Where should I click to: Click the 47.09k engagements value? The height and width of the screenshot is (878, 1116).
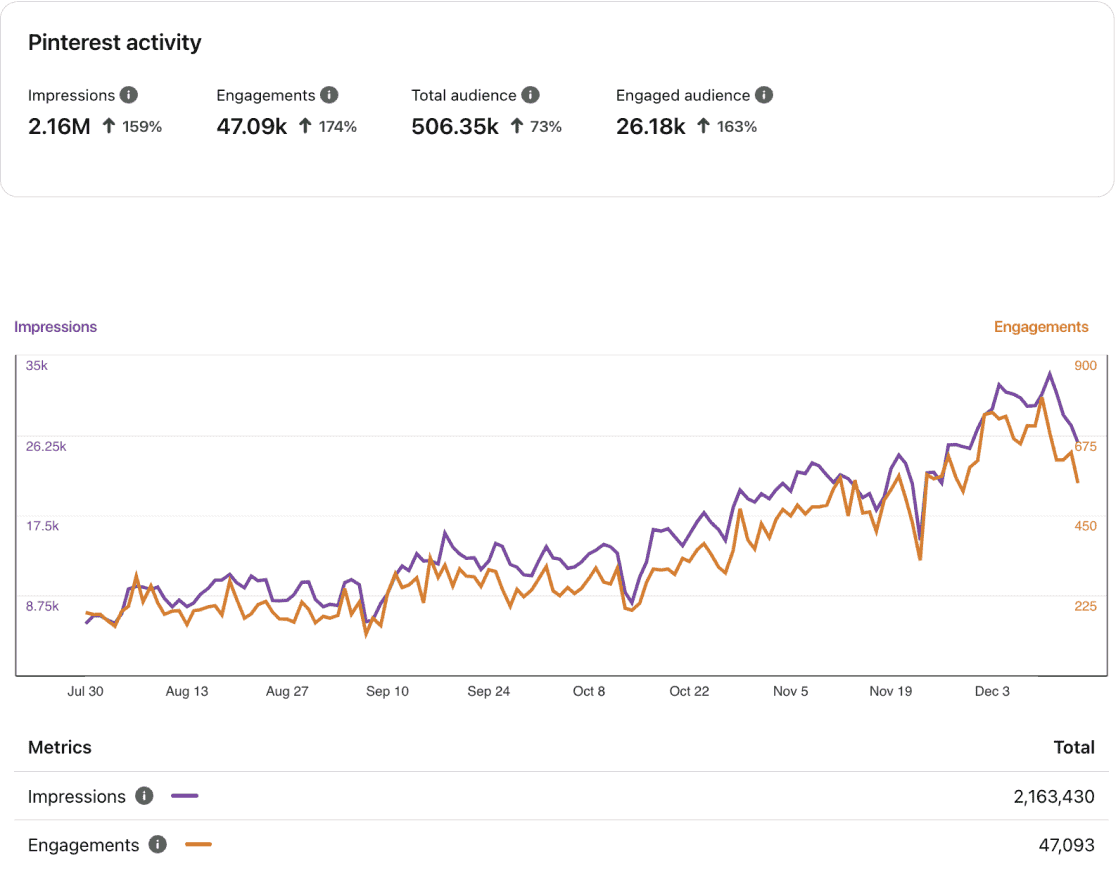pyautogui.click(x=250, y=126)
